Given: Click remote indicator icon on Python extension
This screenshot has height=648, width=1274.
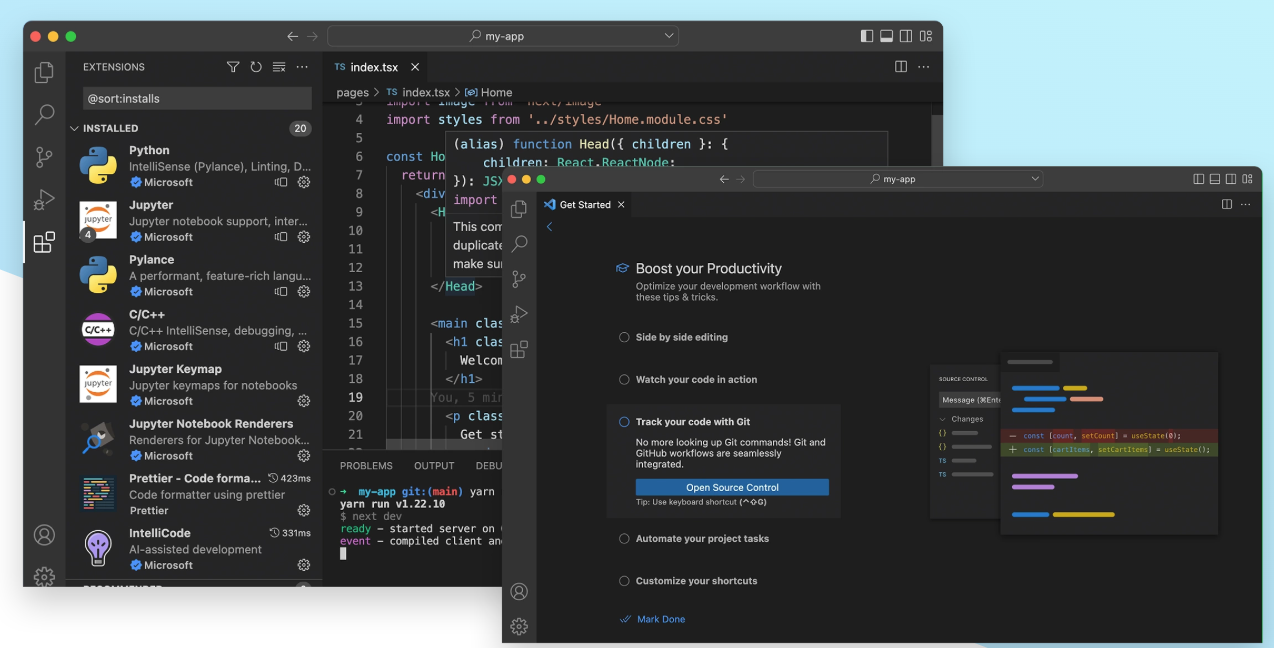Looking at the screenshot, I should point(281,182).
